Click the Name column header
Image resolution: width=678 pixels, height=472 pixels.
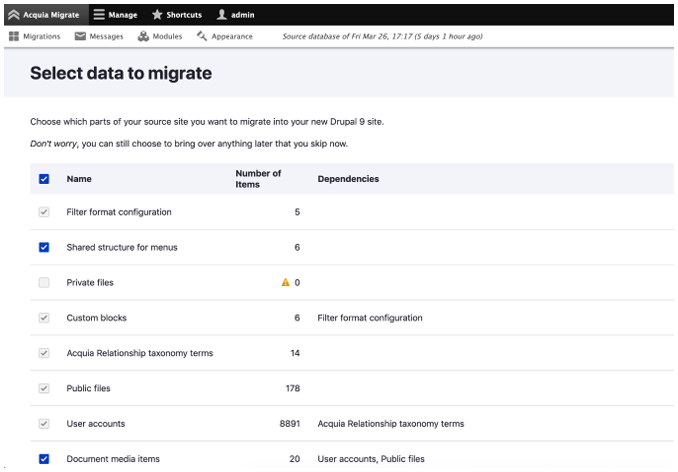pos(78,179)
